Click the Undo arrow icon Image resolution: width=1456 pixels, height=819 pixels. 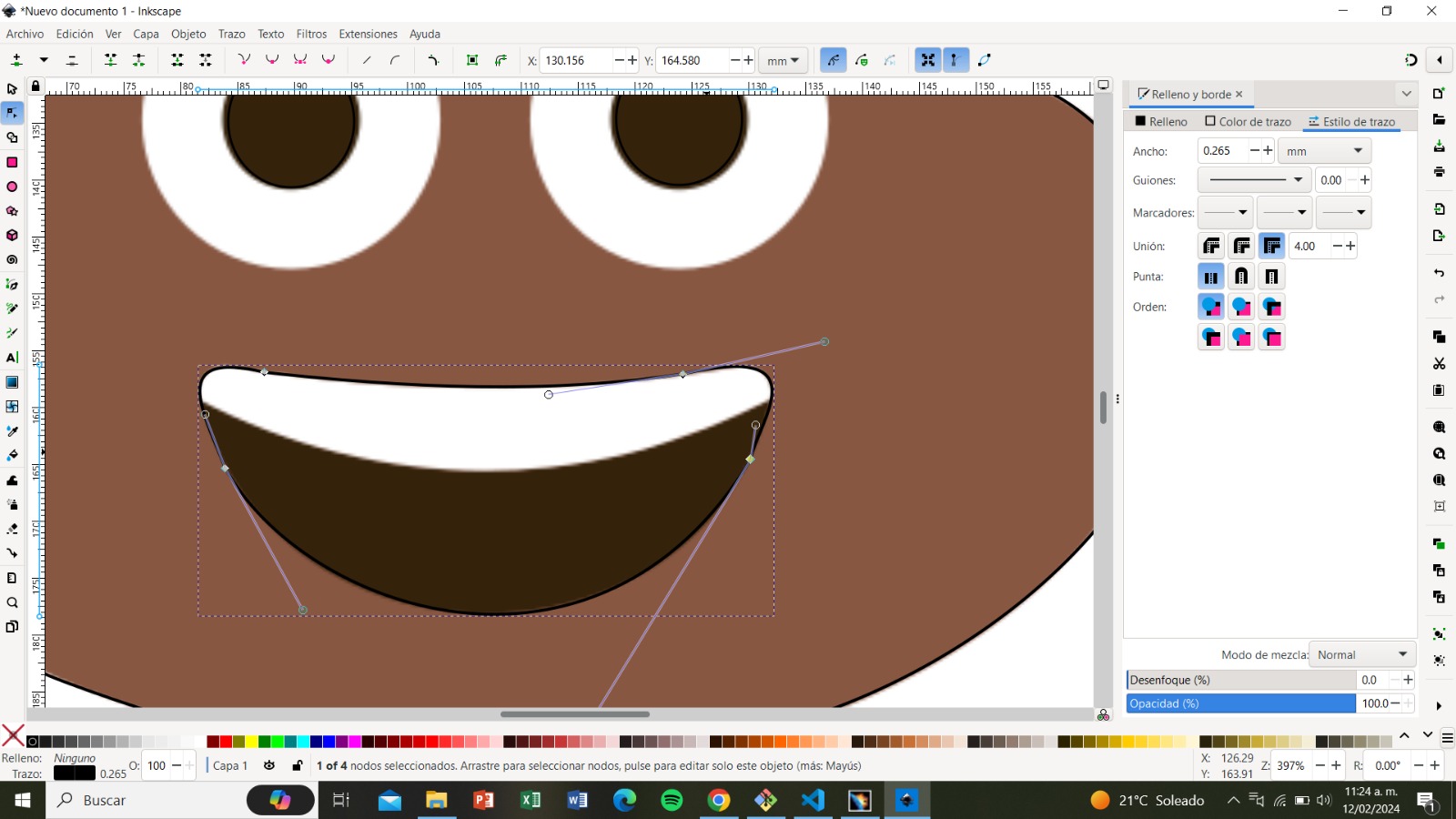coord(1439,273)
